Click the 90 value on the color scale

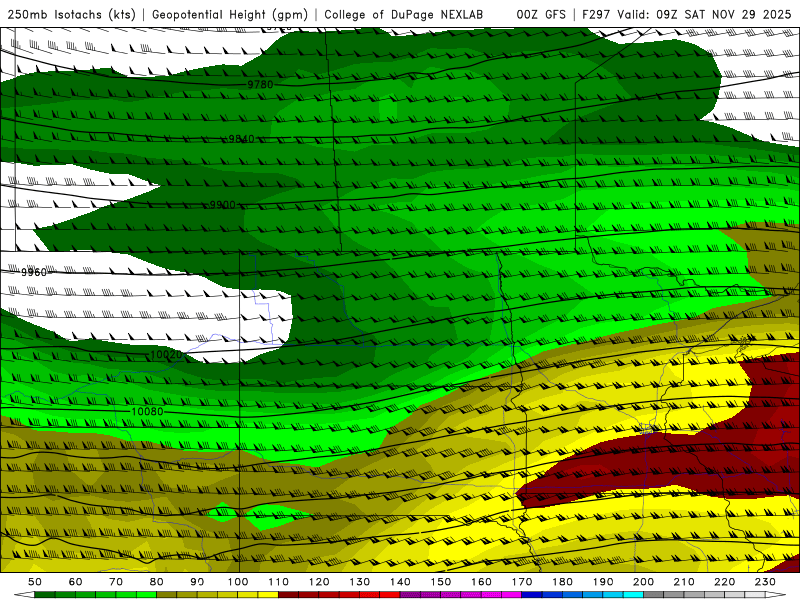coord(197,582)
